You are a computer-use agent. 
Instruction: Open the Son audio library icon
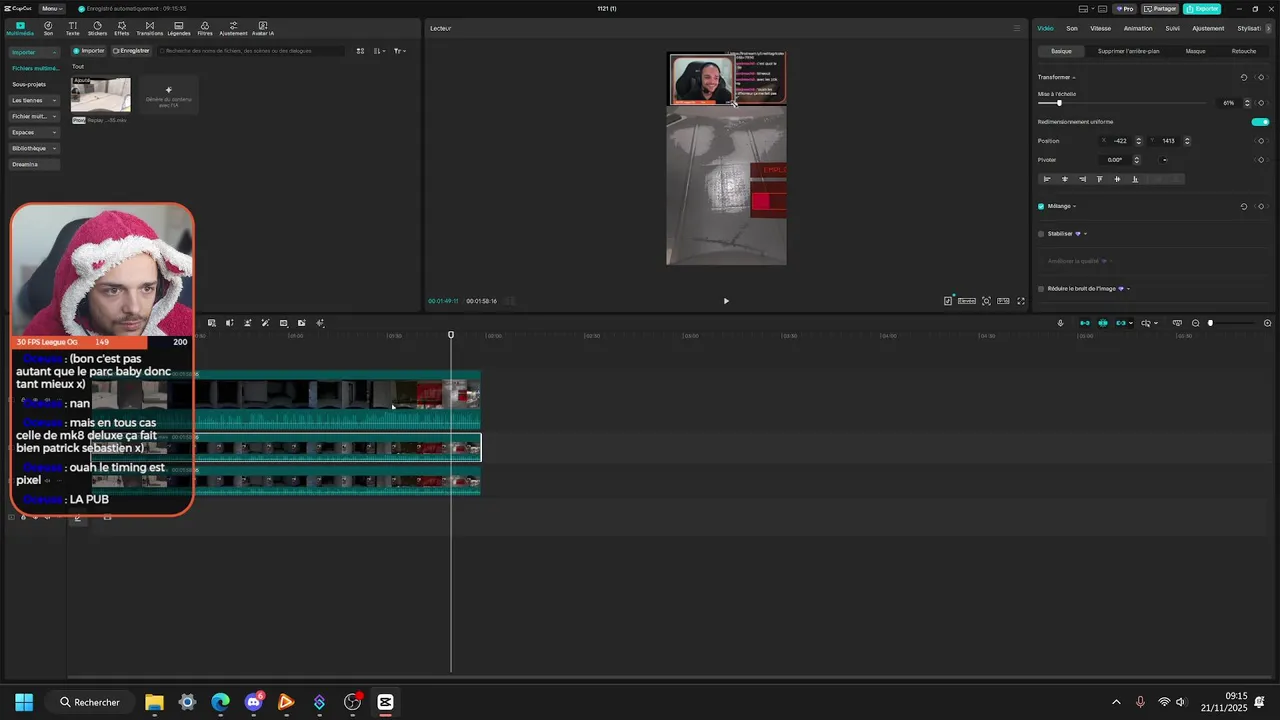pos(48,28)
